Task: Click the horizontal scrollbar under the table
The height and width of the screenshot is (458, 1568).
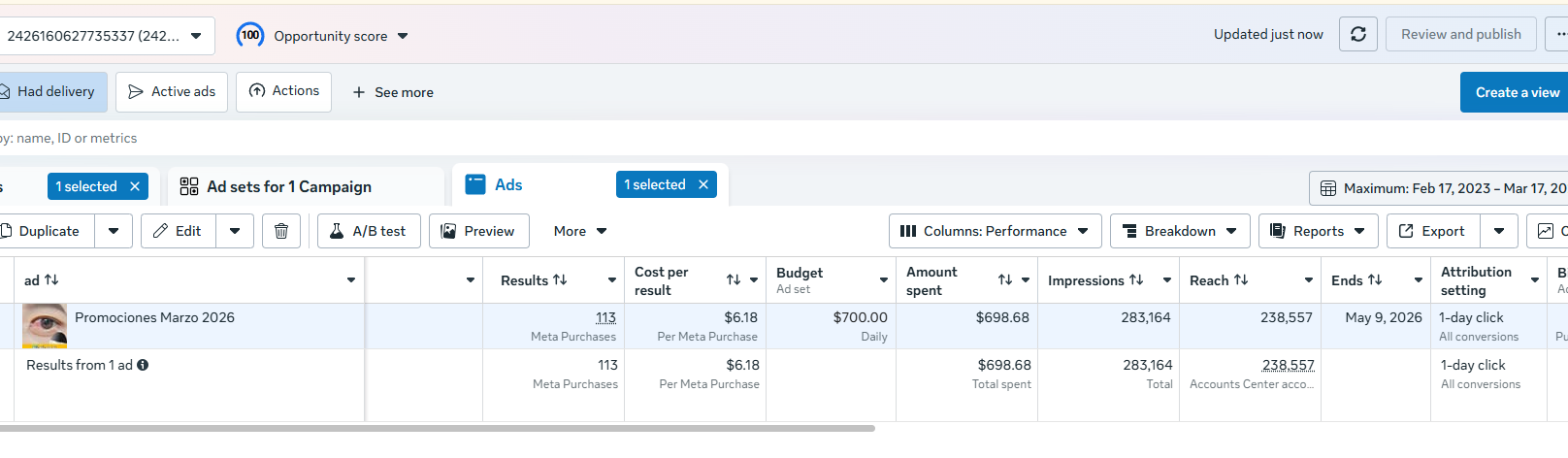Action: [x=437, y=428]
